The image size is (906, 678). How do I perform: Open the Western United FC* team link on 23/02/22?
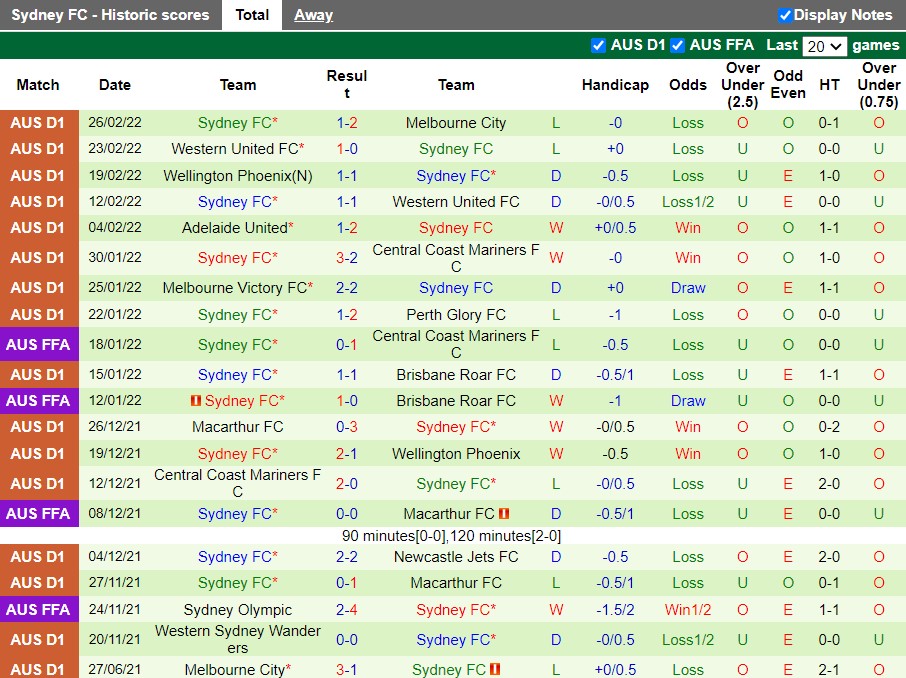tap(237, 149)
